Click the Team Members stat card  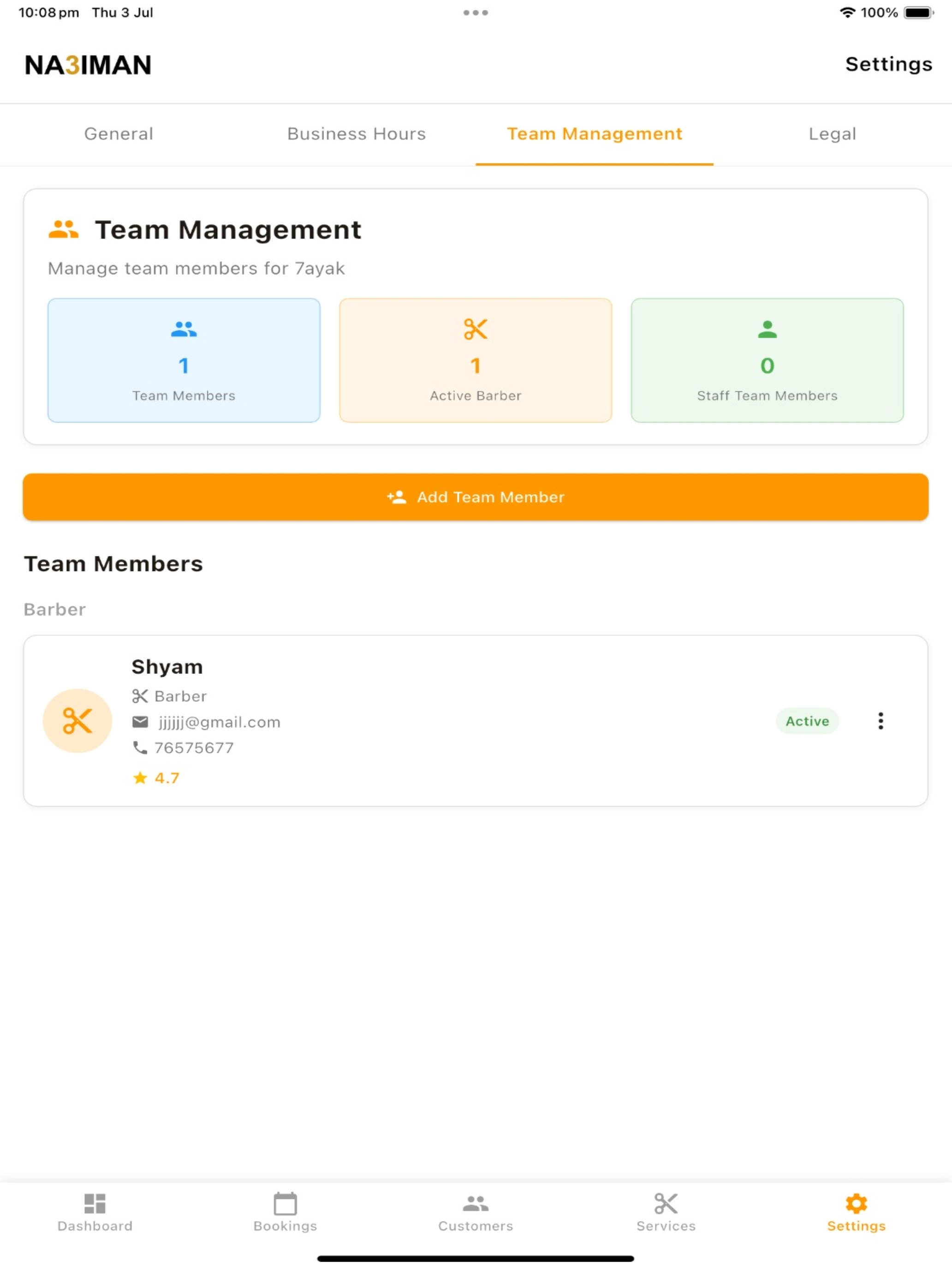184,360
